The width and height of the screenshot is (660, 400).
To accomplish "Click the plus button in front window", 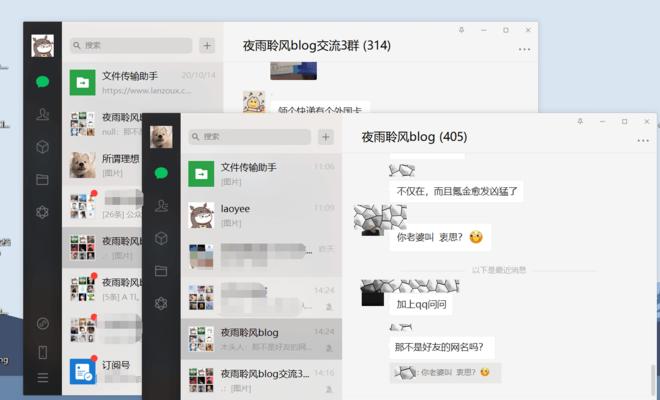I will pos(326,137).
